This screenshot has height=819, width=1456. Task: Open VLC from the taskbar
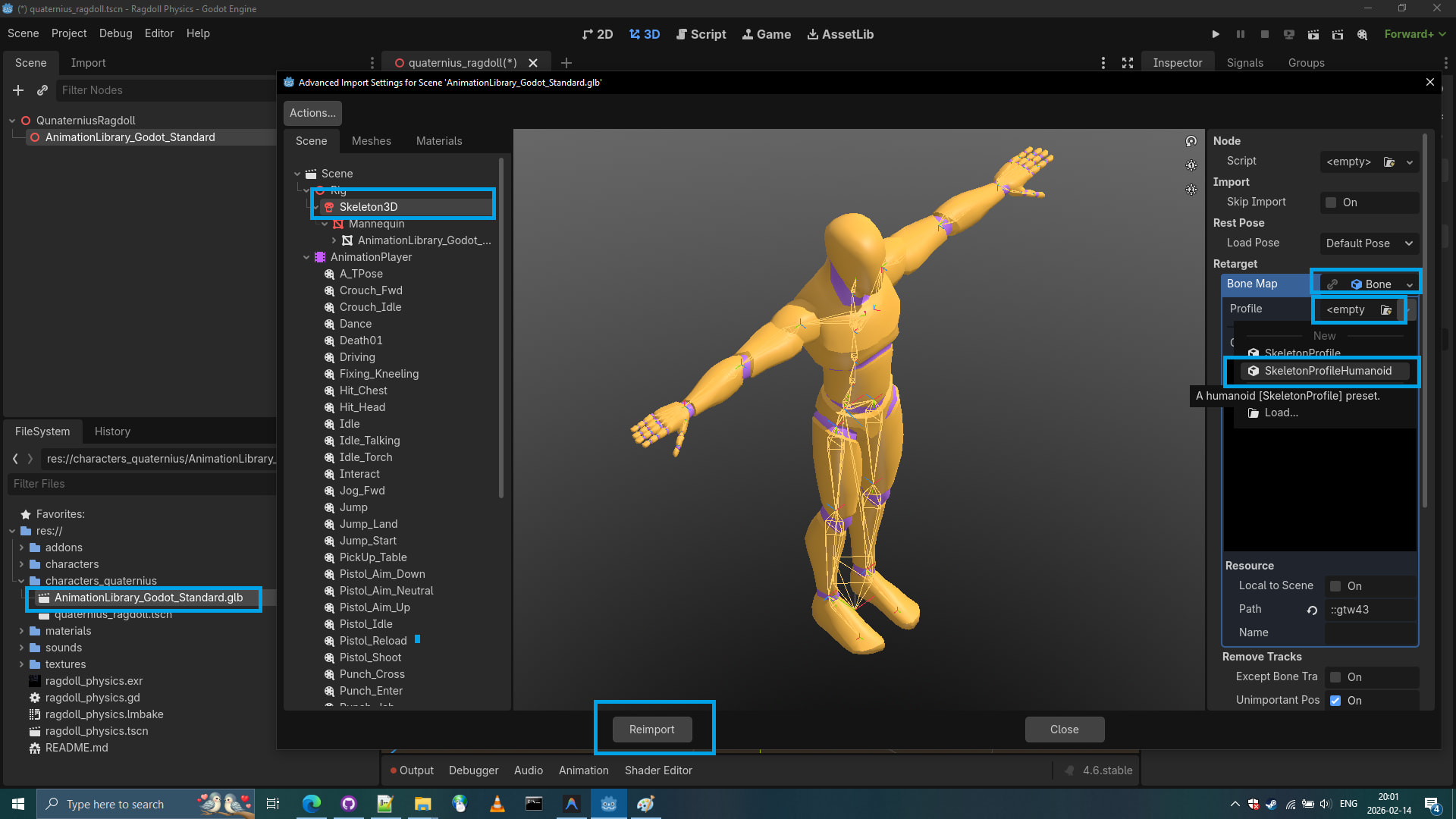[x=497, y=804]
